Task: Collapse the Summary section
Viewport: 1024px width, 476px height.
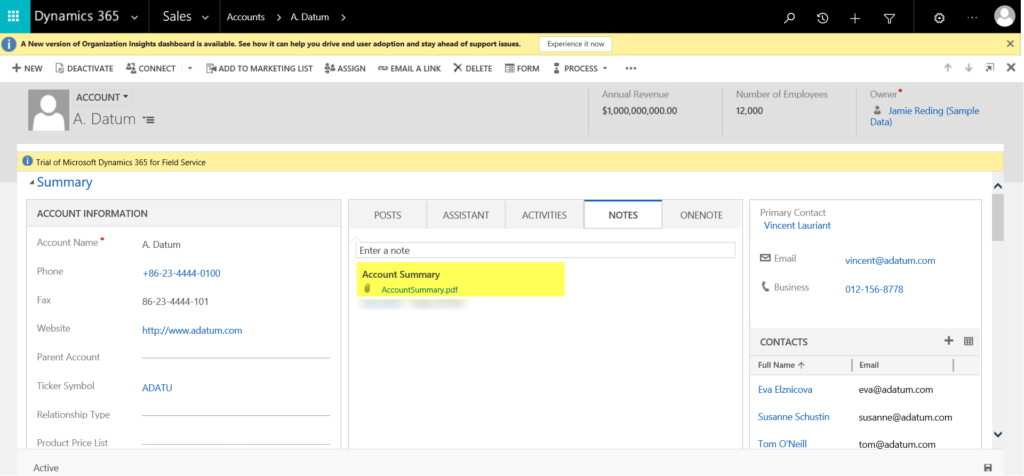Action: 31,182
